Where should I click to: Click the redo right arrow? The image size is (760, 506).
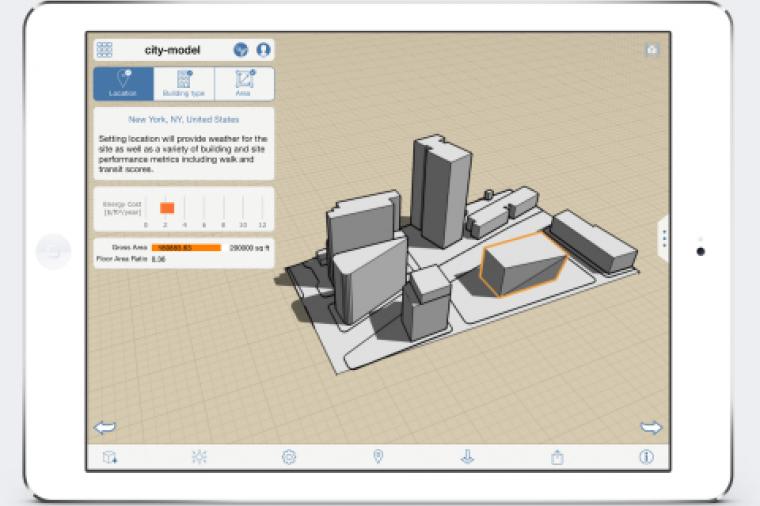[x=651, y=427]
